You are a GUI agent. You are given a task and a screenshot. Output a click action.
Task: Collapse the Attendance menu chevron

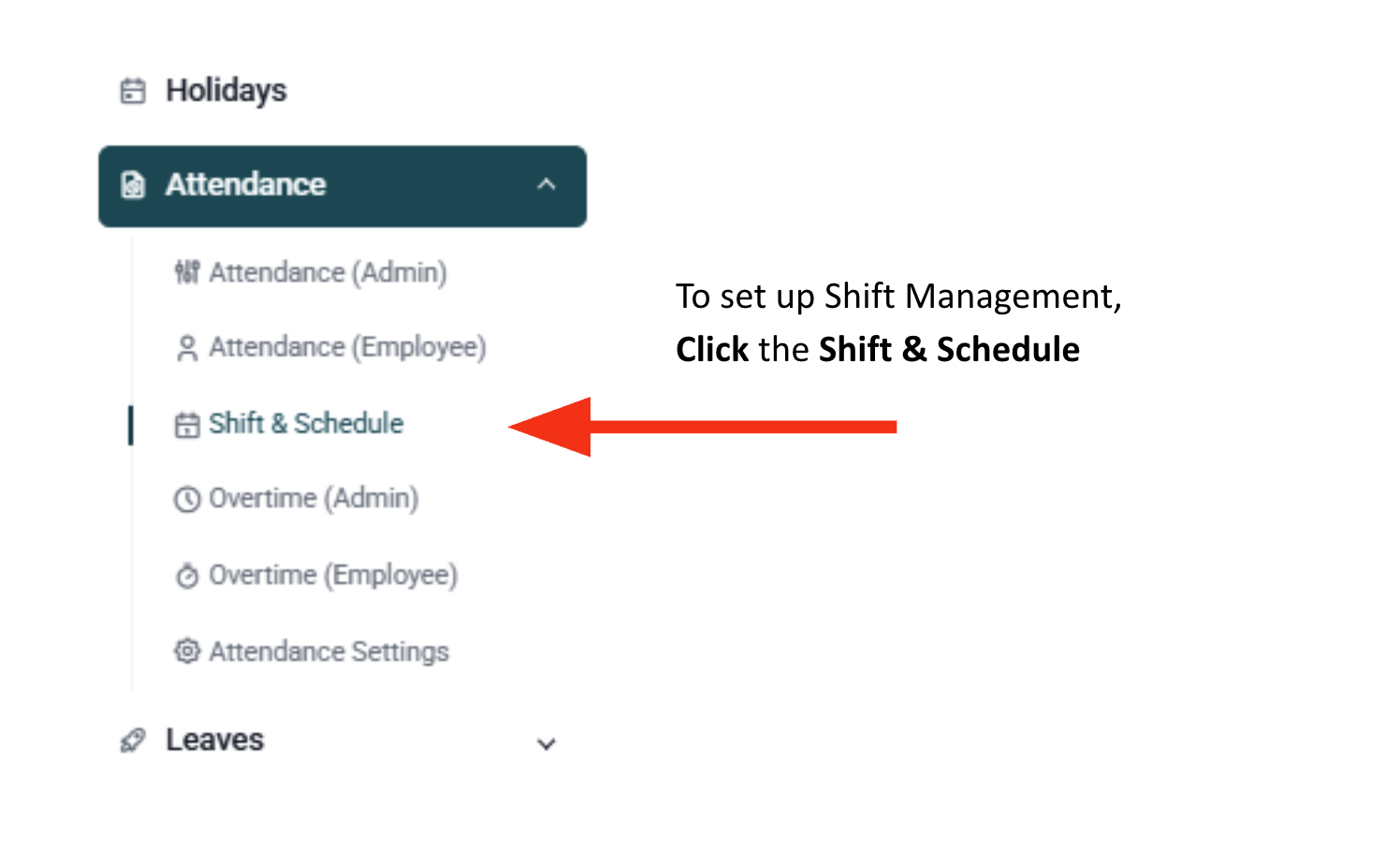pyautogui.click(x=547, y=185)
